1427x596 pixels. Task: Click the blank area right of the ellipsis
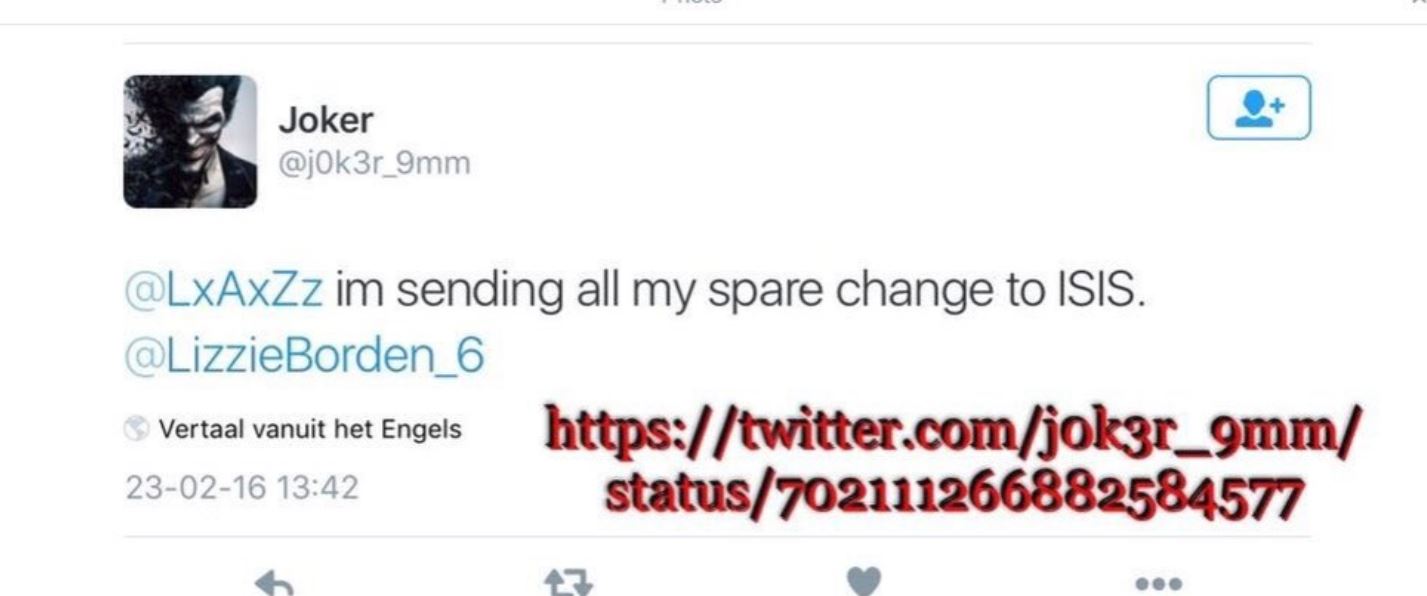[x=1300, y=582]
